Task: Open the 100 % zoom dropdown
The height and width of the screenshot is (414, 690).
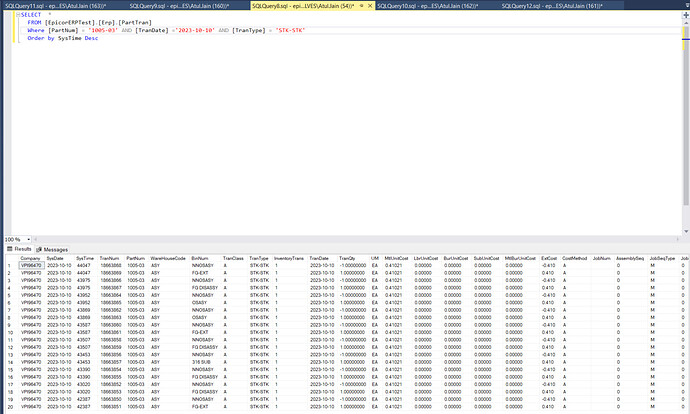Action: pos(27,240)
